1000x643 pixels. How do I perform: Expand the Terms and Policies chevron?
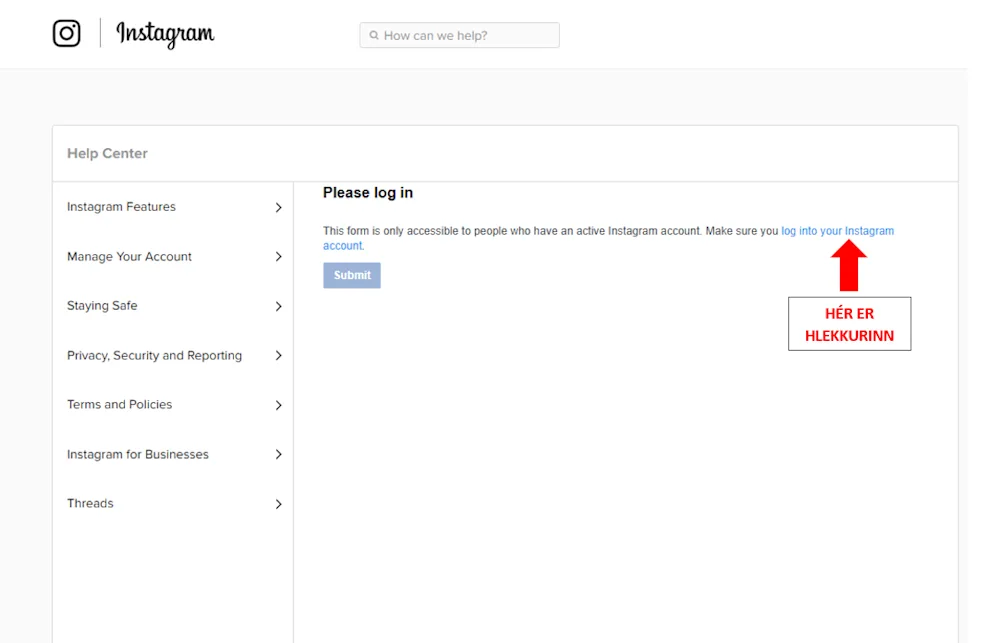point(279,405)
